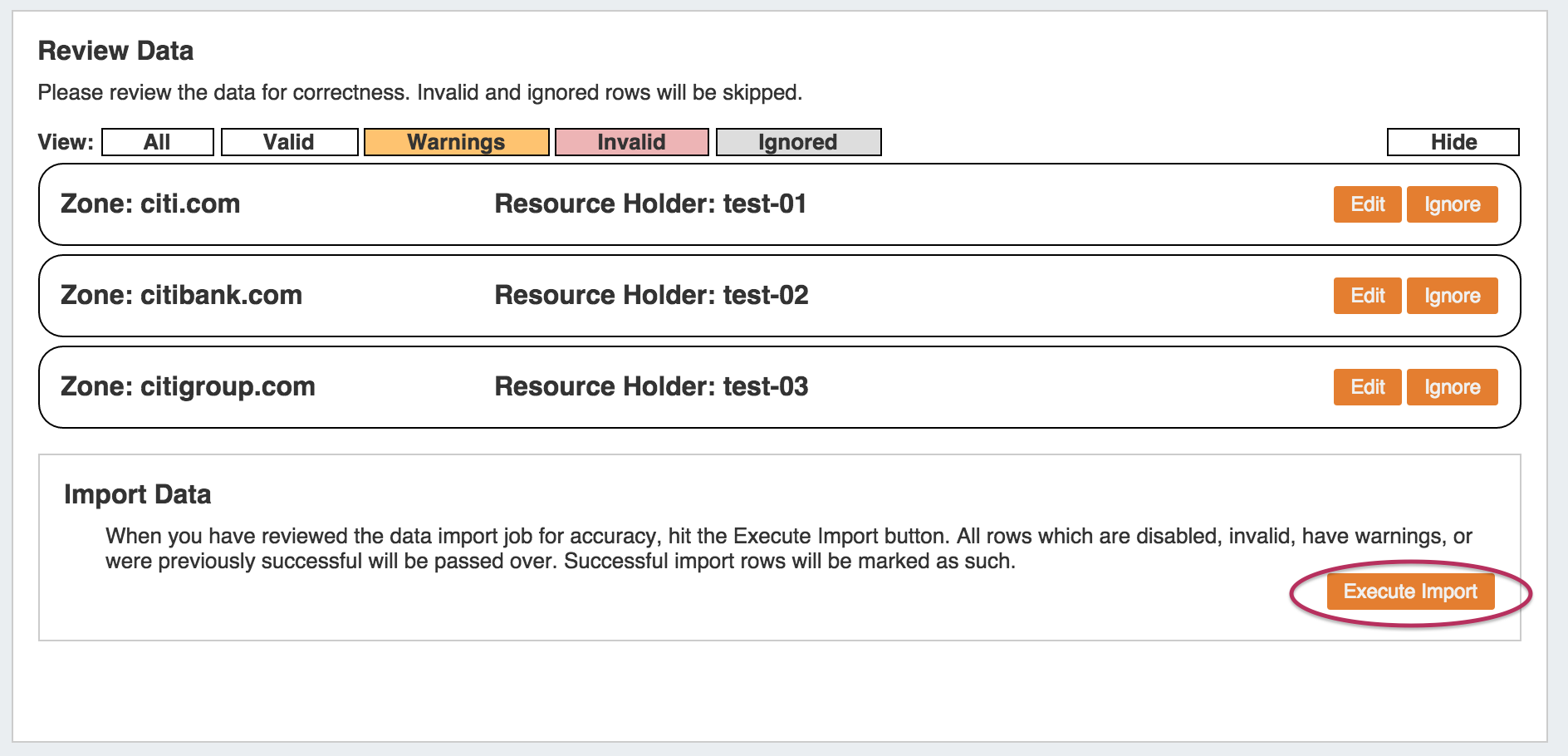The image size is (1568, 756).
Task: Ignore the citibank.com zone row
Action: 1452,296
